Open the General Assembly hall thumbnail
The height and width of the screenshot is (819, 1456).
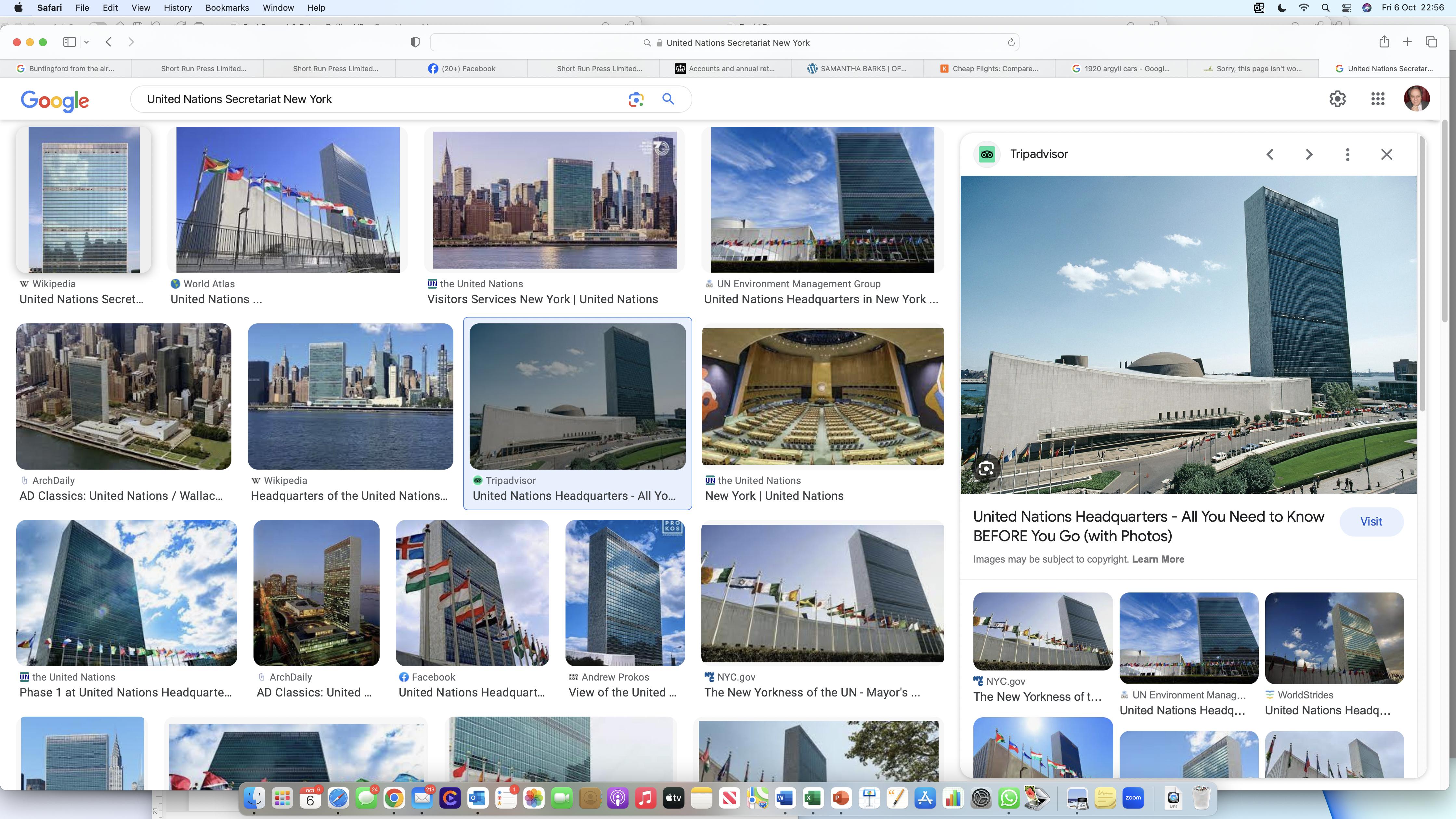[x=822, y=397]
